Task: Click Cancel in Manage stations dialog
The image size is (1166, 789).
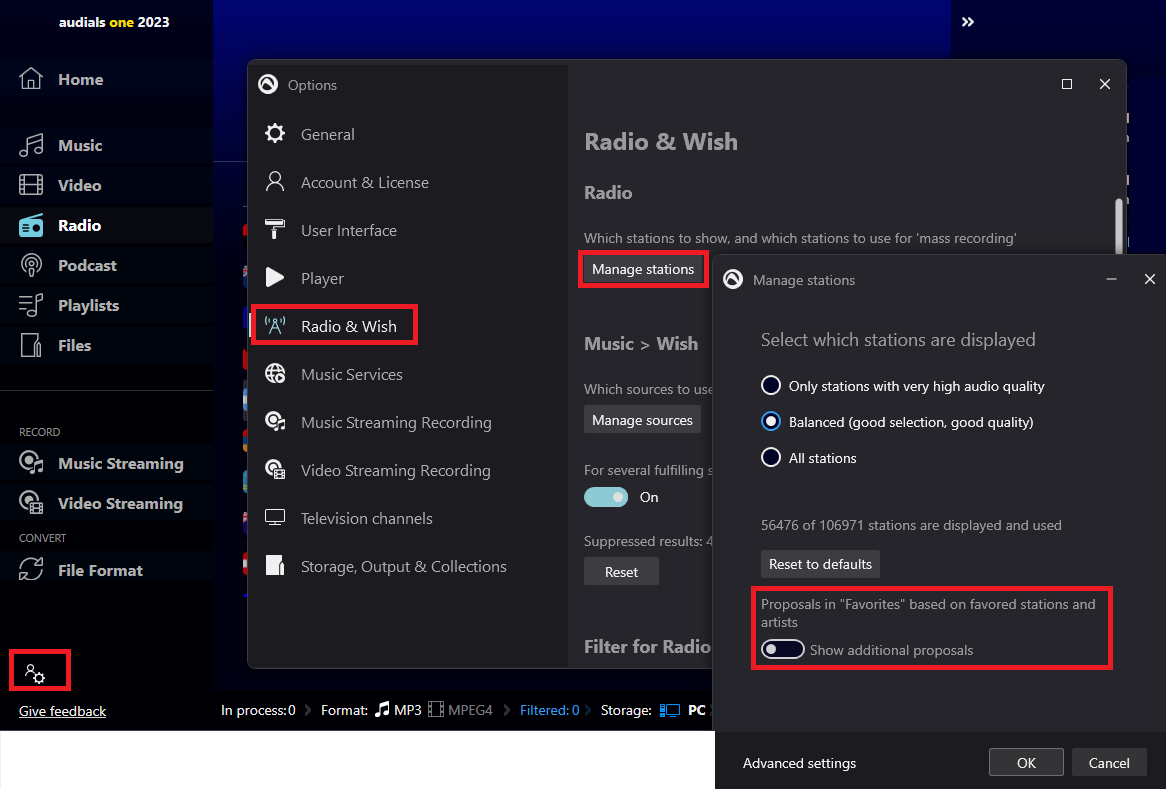Action: [1109, 763]
